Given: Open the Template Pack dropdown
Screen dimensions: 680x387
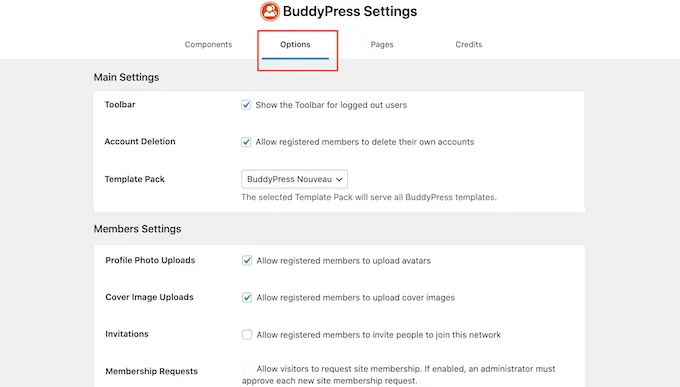Looking at the screenshot, I should 294,179.
